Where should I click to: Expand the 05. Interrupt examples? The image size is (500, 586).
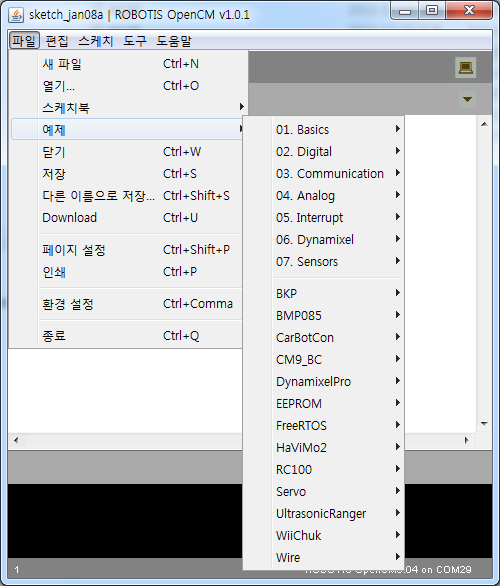(324, 218)
